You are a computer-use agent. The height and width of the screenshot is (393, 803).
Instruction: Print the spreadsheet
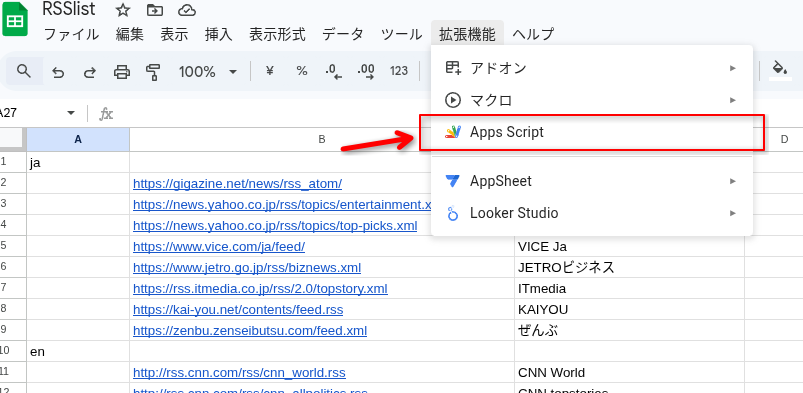pos(121,72)
